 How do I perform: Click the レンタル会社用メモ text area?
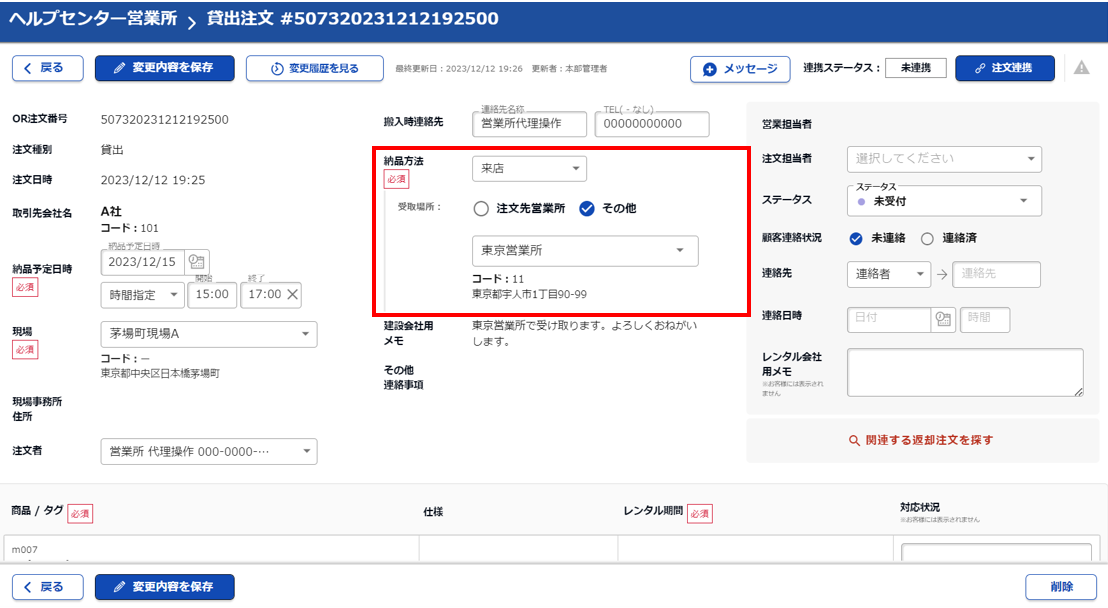pyautogui.click(x=964, y=372)
